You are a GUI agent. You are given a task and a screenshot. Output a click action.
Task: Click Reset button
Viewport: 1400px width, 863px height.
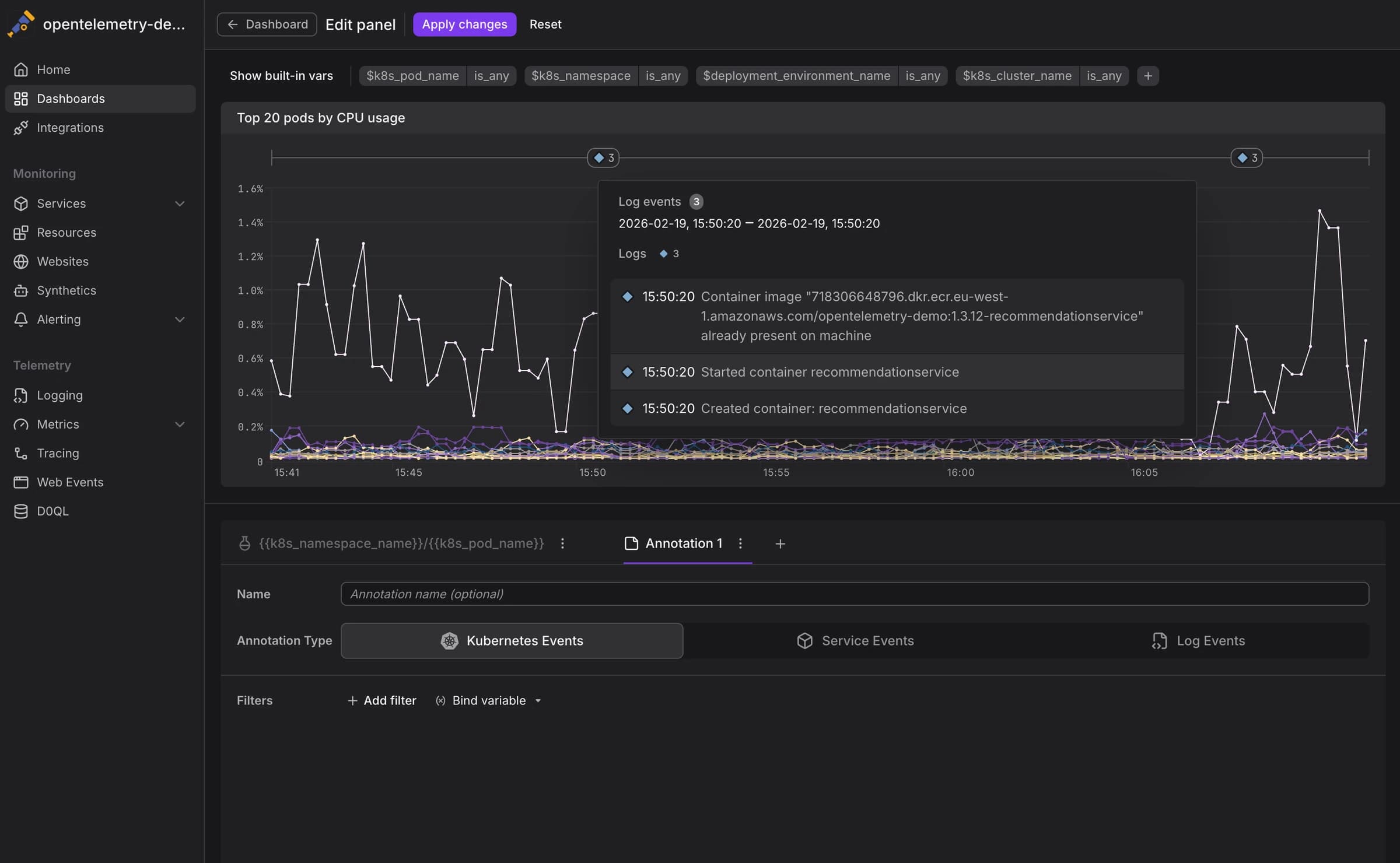545,24
